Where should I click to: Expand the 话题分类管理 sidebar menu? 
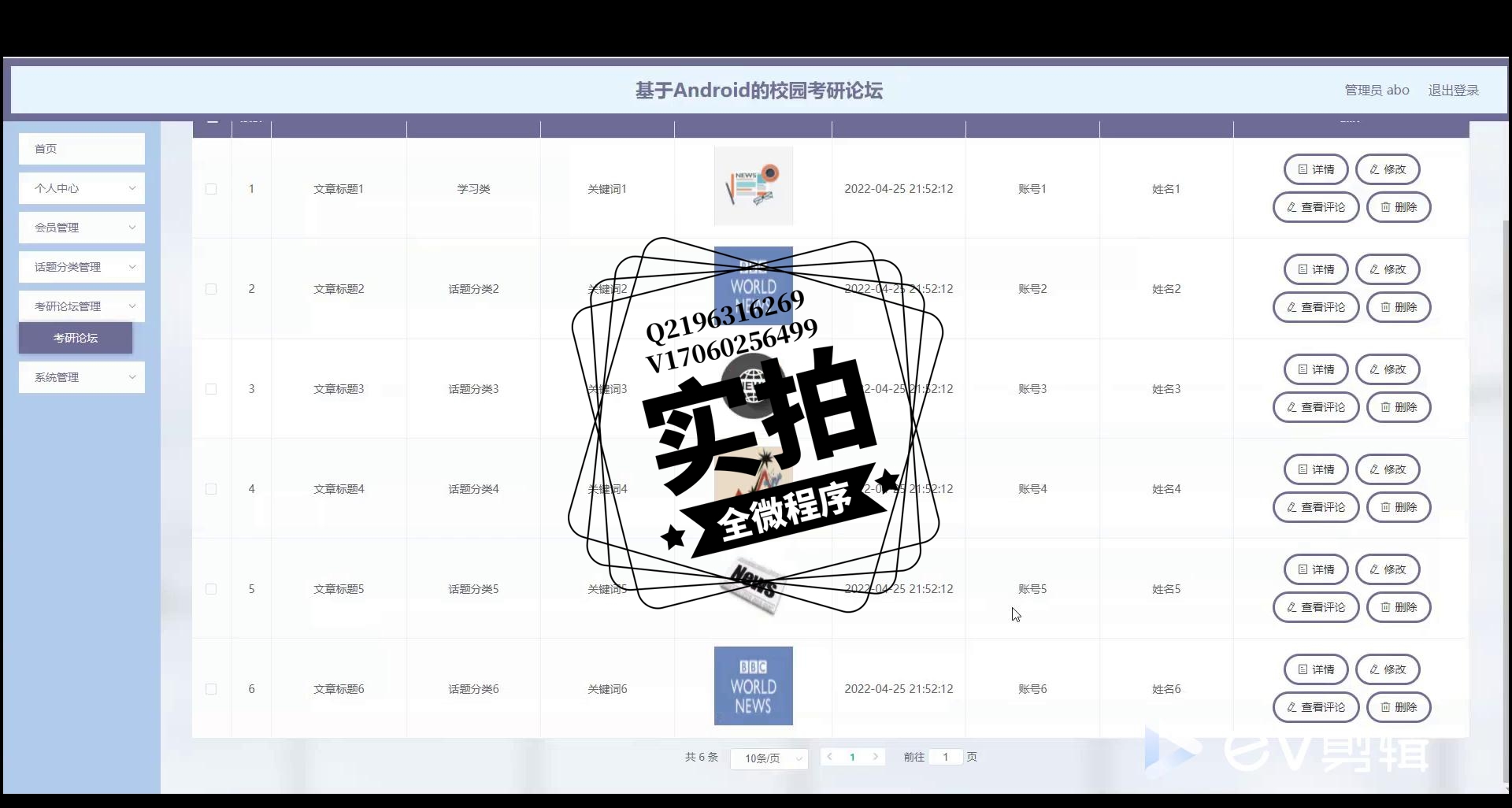click(82, 267)
